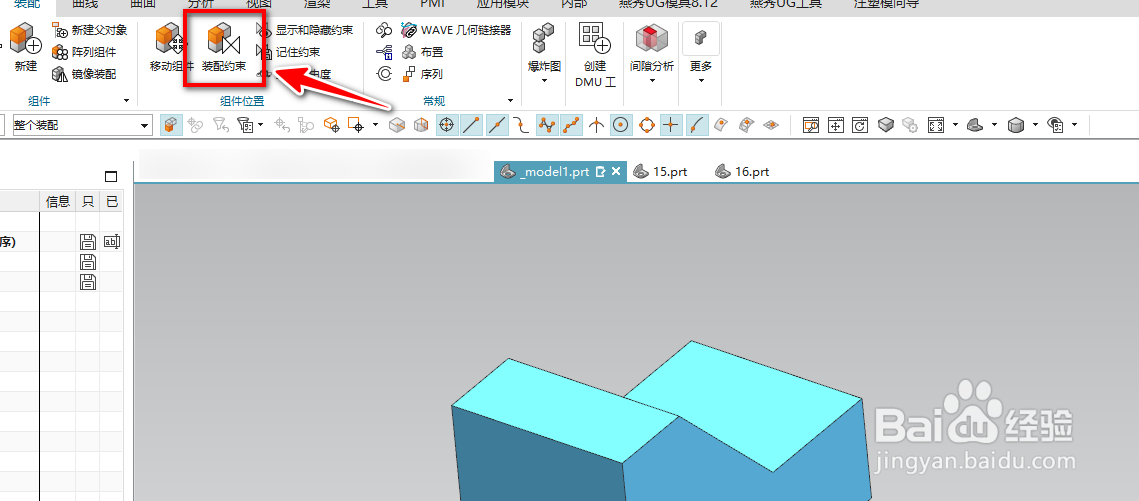Screen dimensions: 1139x501
Task: Open the 序列 sequence command
Action: point(423,74)
